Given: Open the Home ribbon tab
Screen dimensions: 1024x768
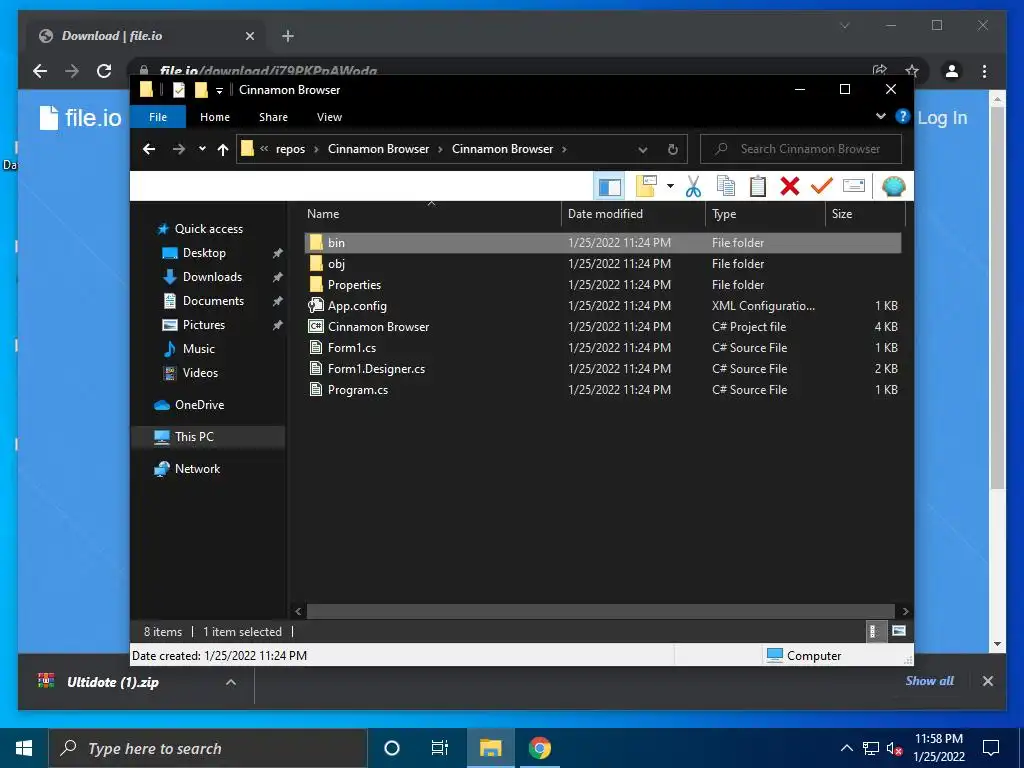Looking at the screenshot, I should coord(215,117).
